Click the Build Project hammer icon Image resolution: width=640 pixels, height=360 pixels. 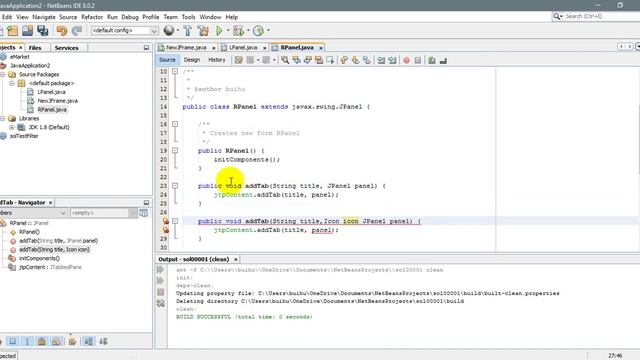pos(187,31)
